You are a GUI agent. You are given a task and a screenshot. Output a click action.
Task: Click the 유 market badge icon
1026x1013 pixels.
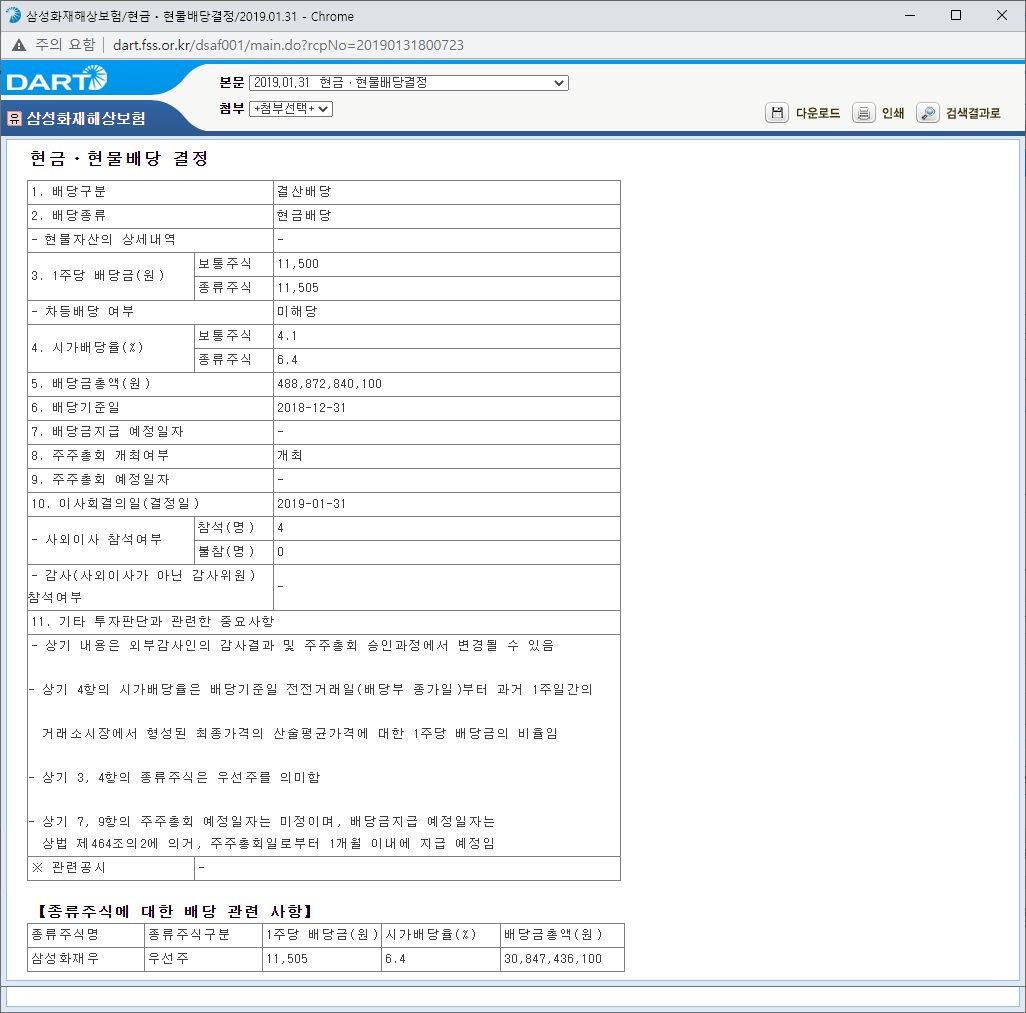(14, 118)
